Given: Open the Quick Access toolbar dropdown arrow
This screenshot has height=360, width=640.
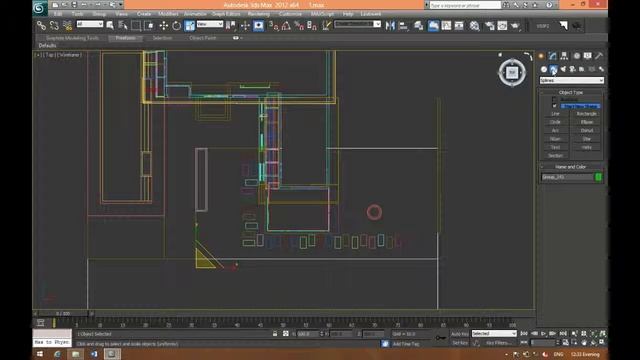Looking at the screenshot, I should [x=120, y=5].
